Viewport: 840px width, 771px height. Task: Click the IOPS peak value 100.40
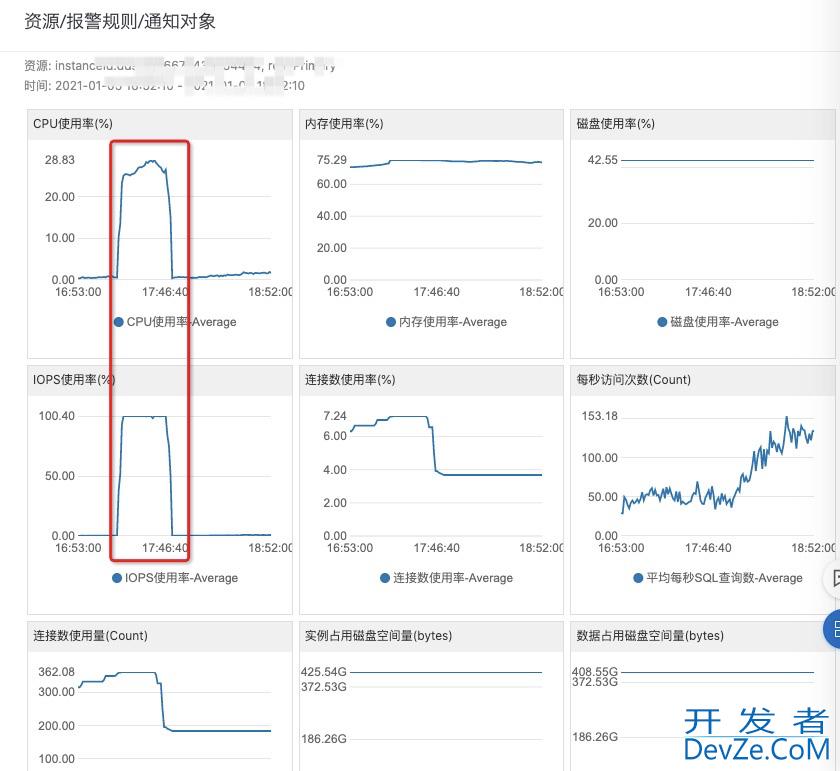pyautogui.click(x=57, y=416)
